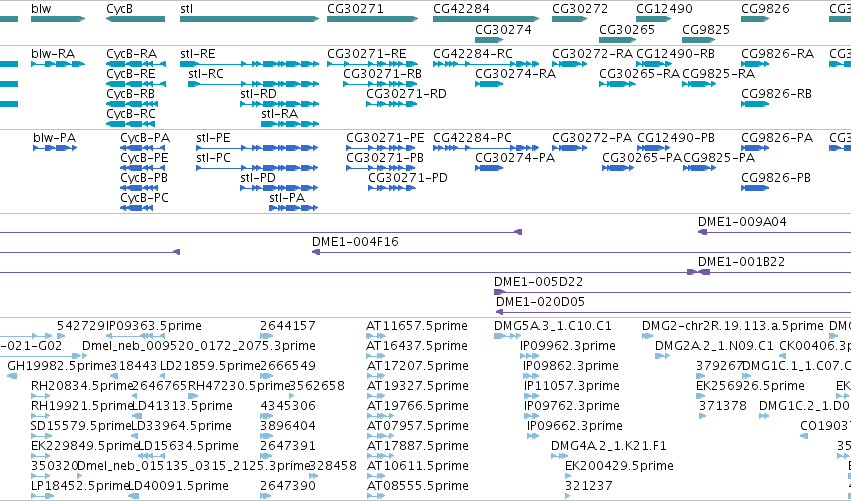The height and width of the screenshot is (501, 851).
Task: Click the stl-PD protein feature
Action: click(279, 188)
